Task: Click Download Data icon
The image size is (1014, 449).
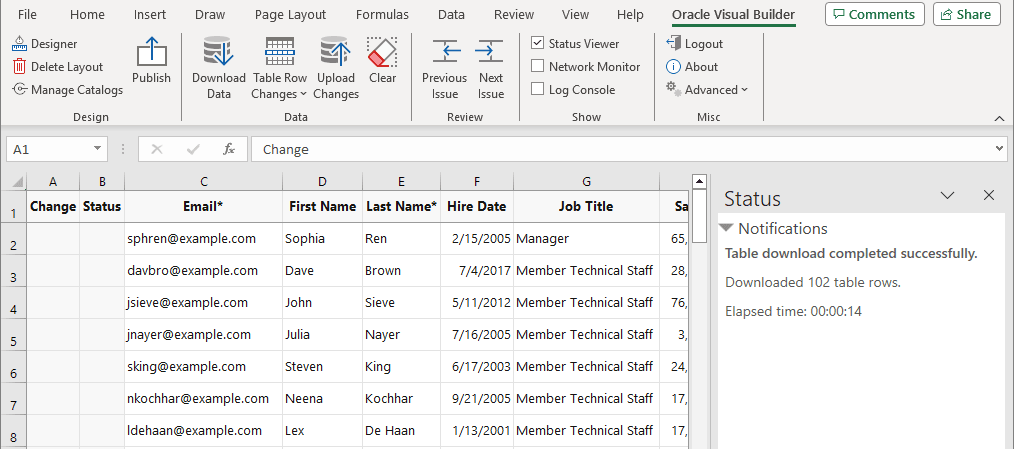Action: [219, 52]
